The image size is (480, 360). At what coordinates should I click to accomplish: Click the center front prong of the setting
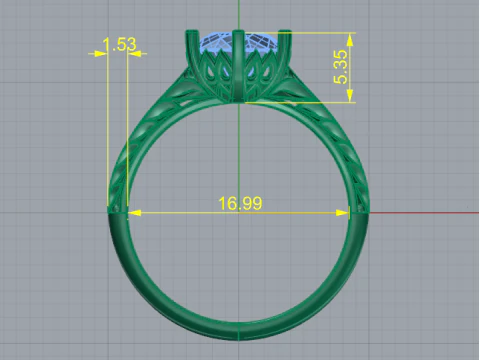point(238,65)
